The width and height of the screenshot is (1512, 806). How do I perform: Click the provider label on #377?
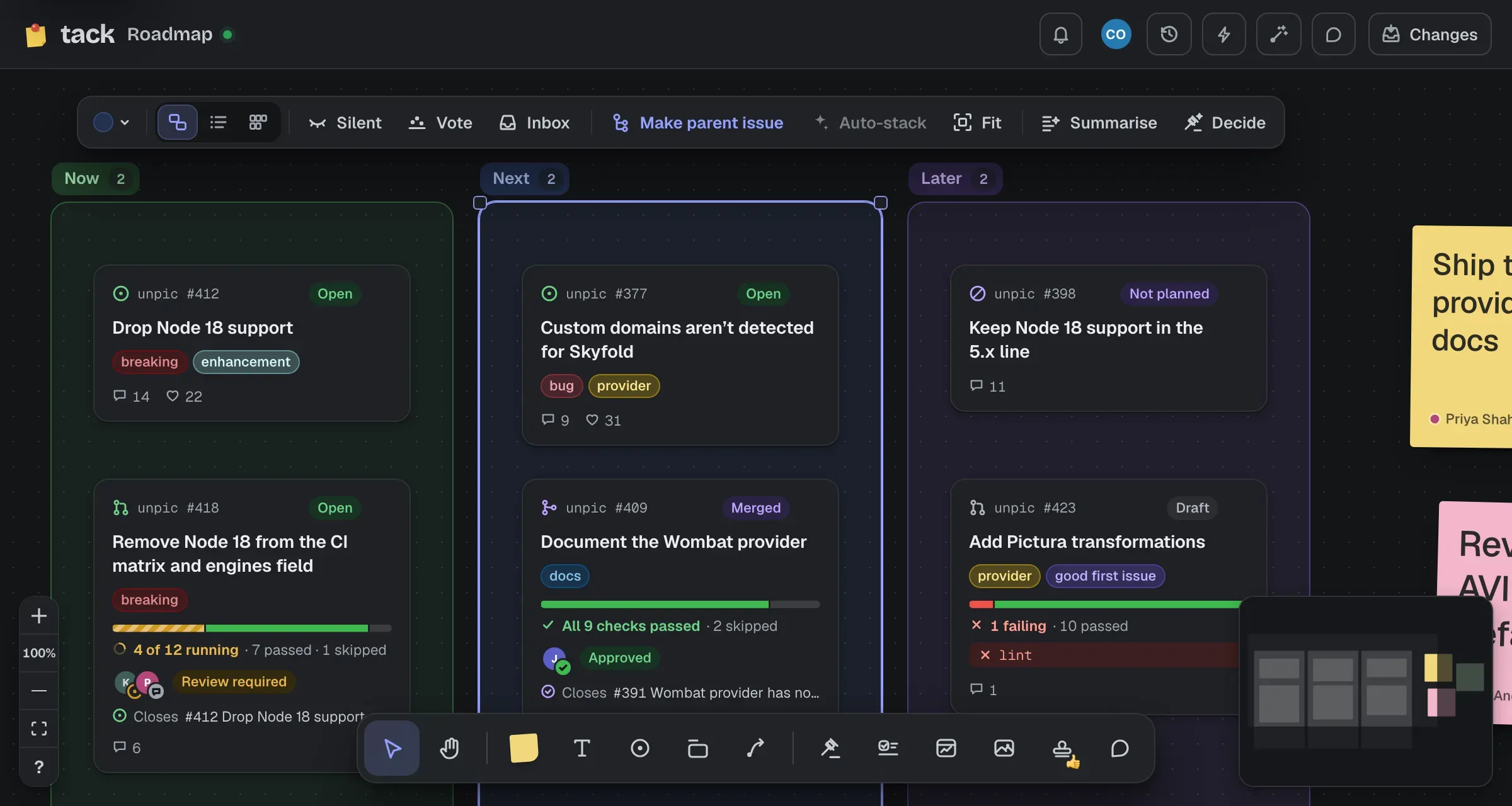click(624, 385)
